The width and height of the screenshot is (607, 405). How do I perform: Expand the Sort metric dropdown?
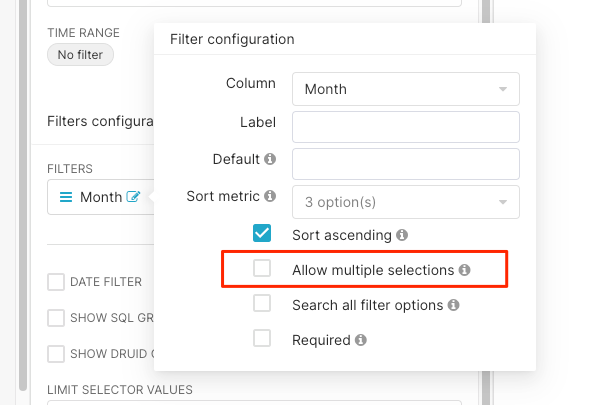click(405, 201)
